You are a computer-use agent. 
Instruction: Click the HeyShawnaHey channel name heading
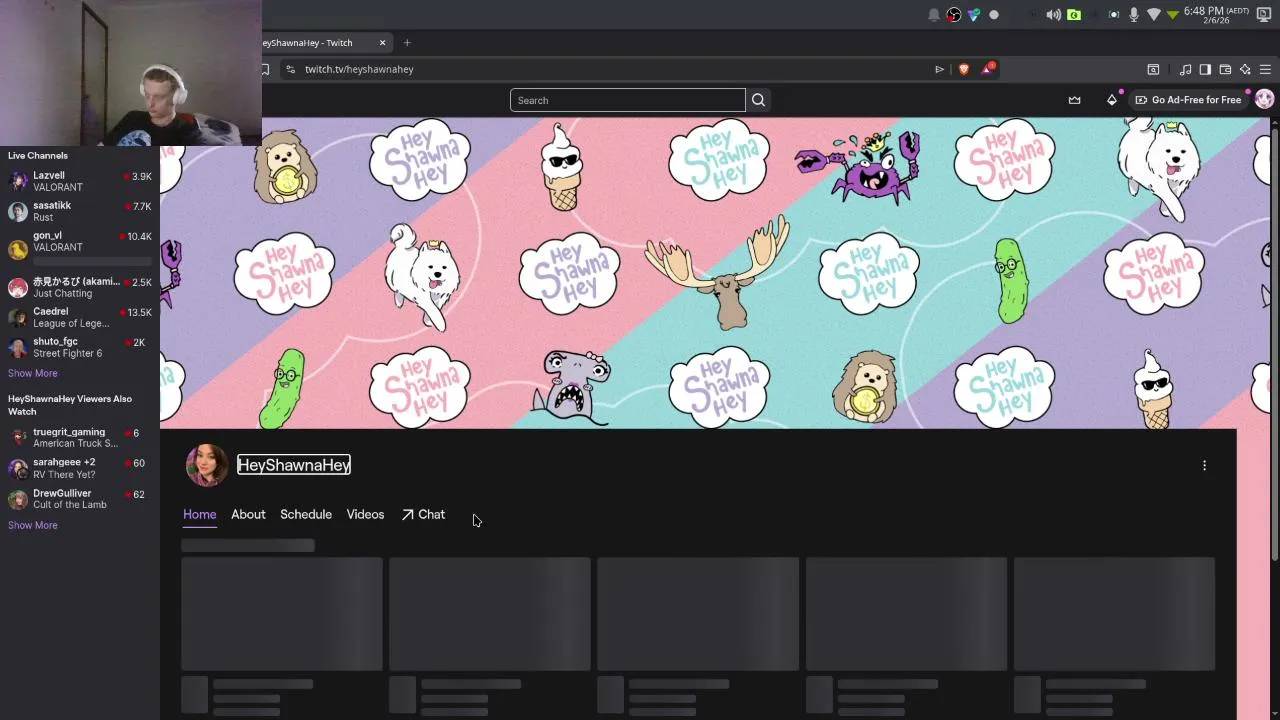[294, 465]
